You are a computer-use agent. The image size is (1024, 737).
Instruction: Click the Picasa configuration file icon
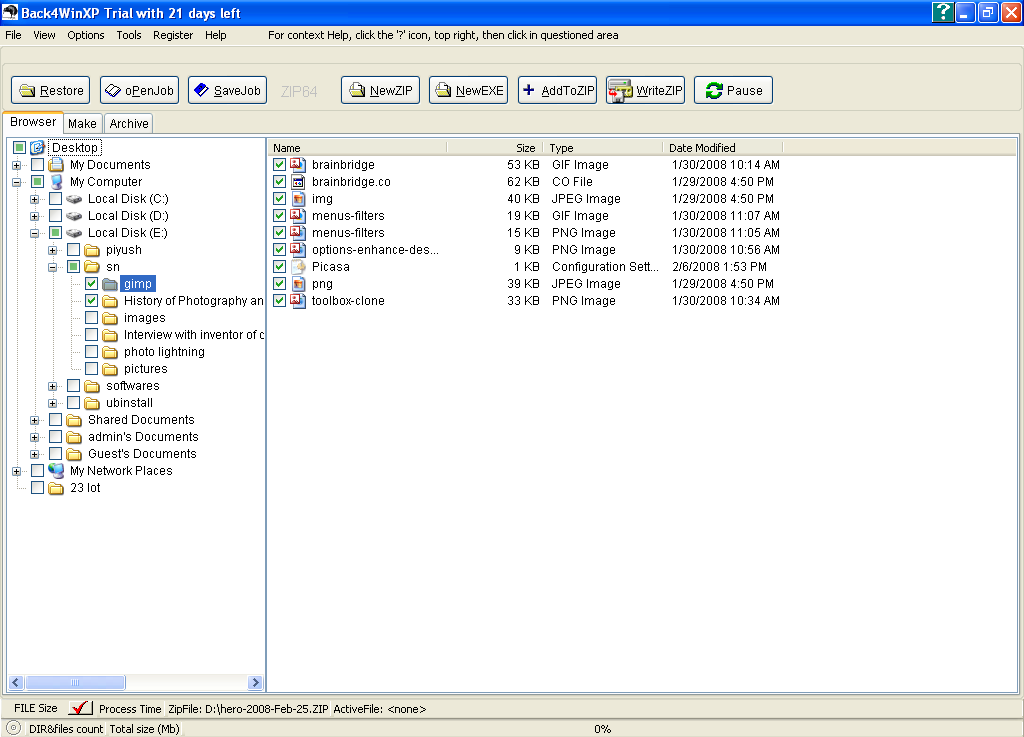[x=298, y=266]
